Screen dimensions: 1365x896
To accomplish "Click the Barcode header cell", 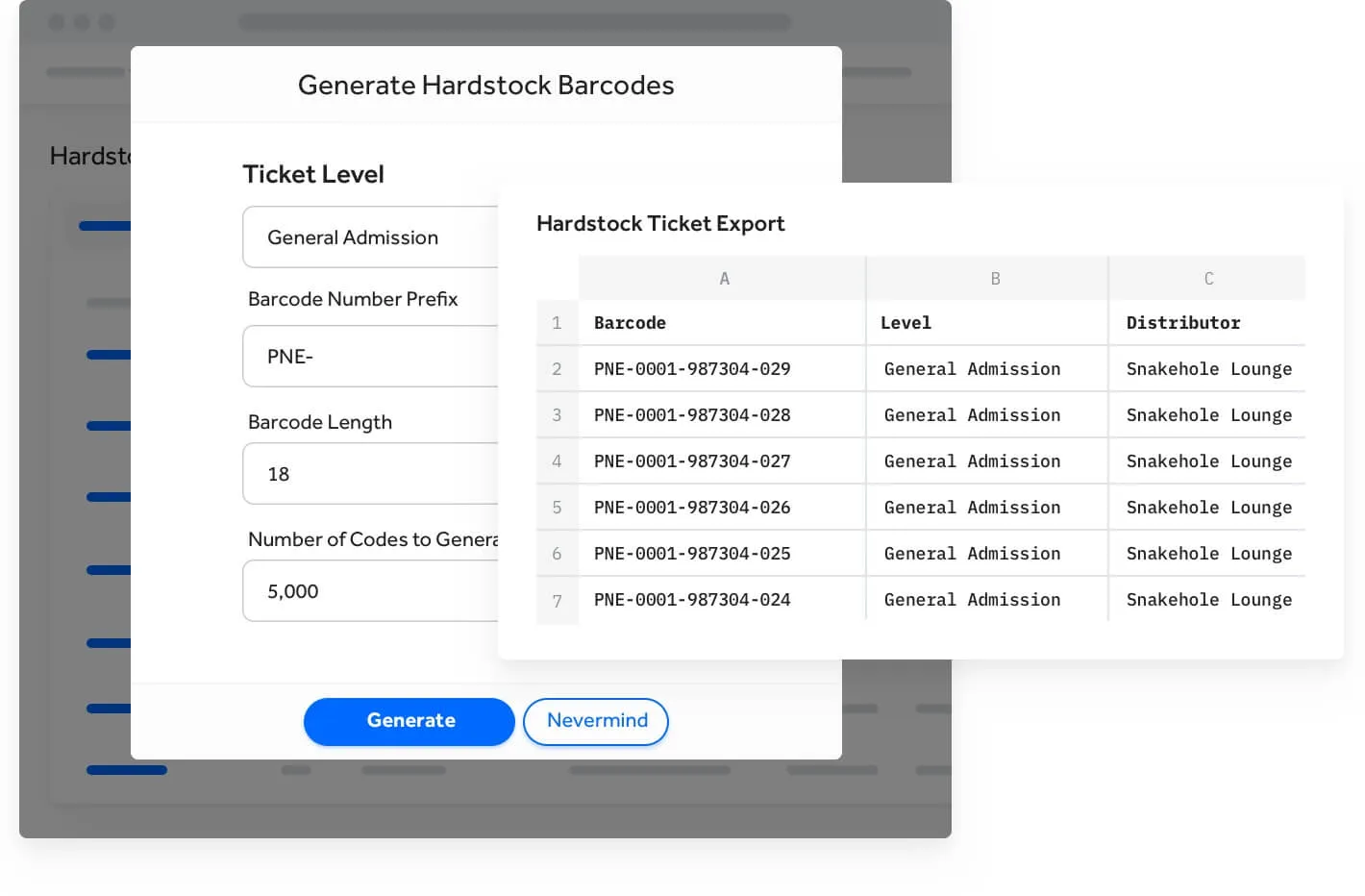I will point(630,322).
